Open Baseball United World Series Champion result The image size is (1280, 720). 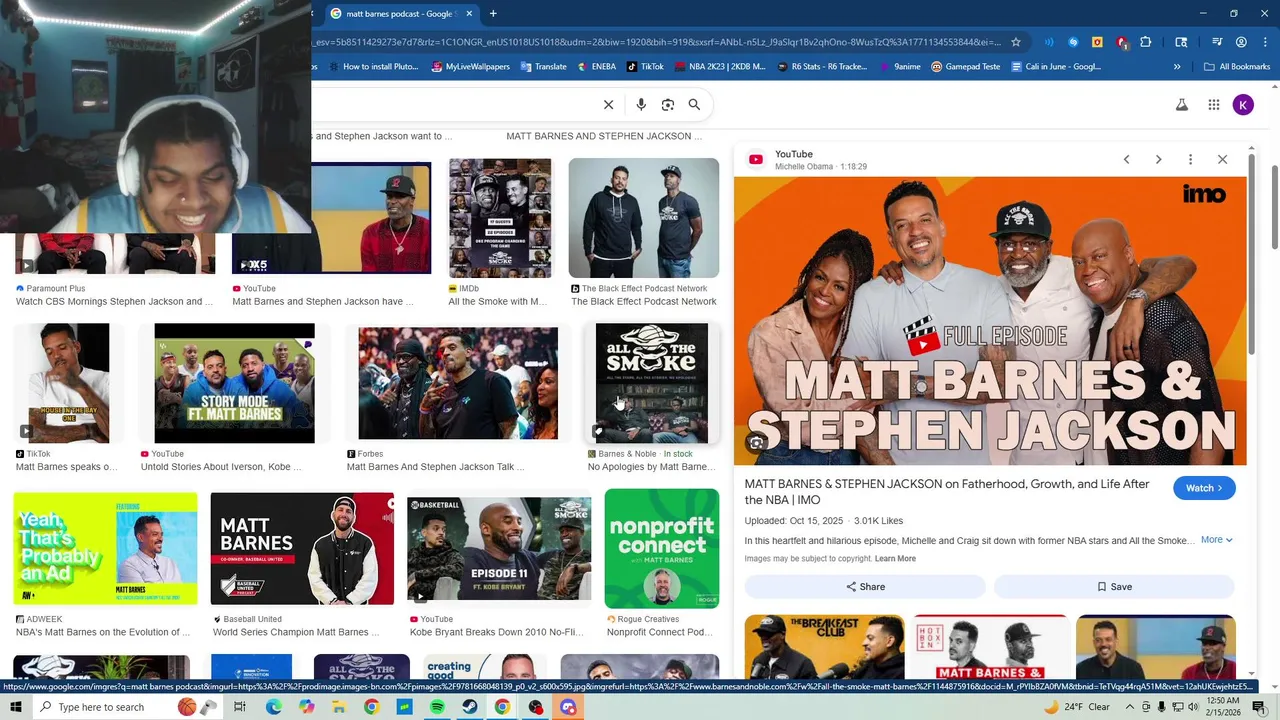tap(295, 632)
